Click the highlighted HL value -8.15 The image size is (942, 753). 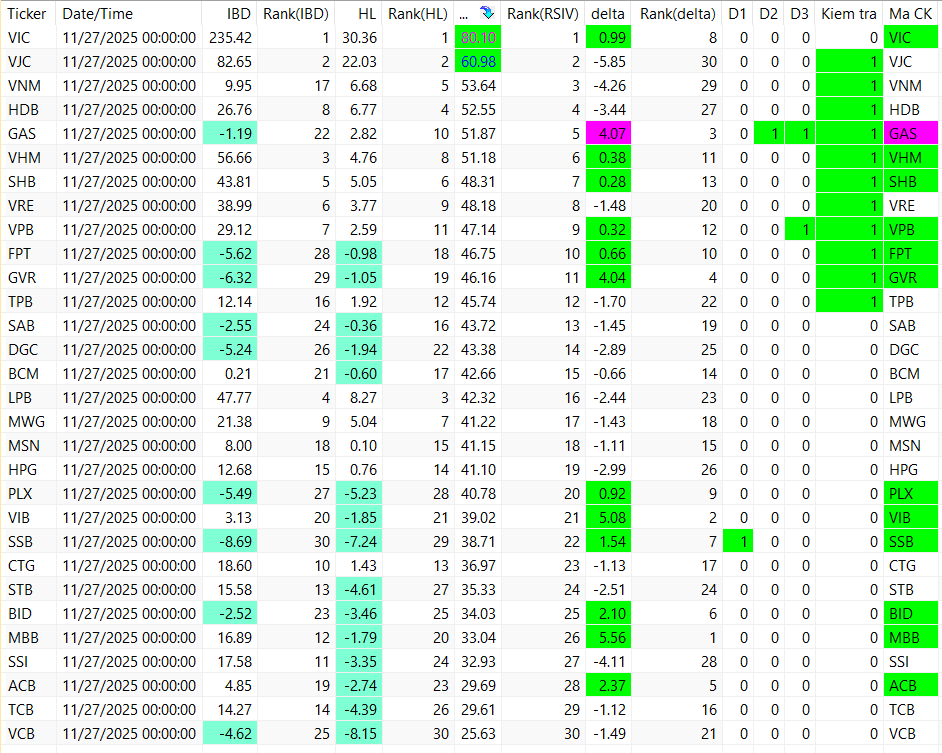359,734
